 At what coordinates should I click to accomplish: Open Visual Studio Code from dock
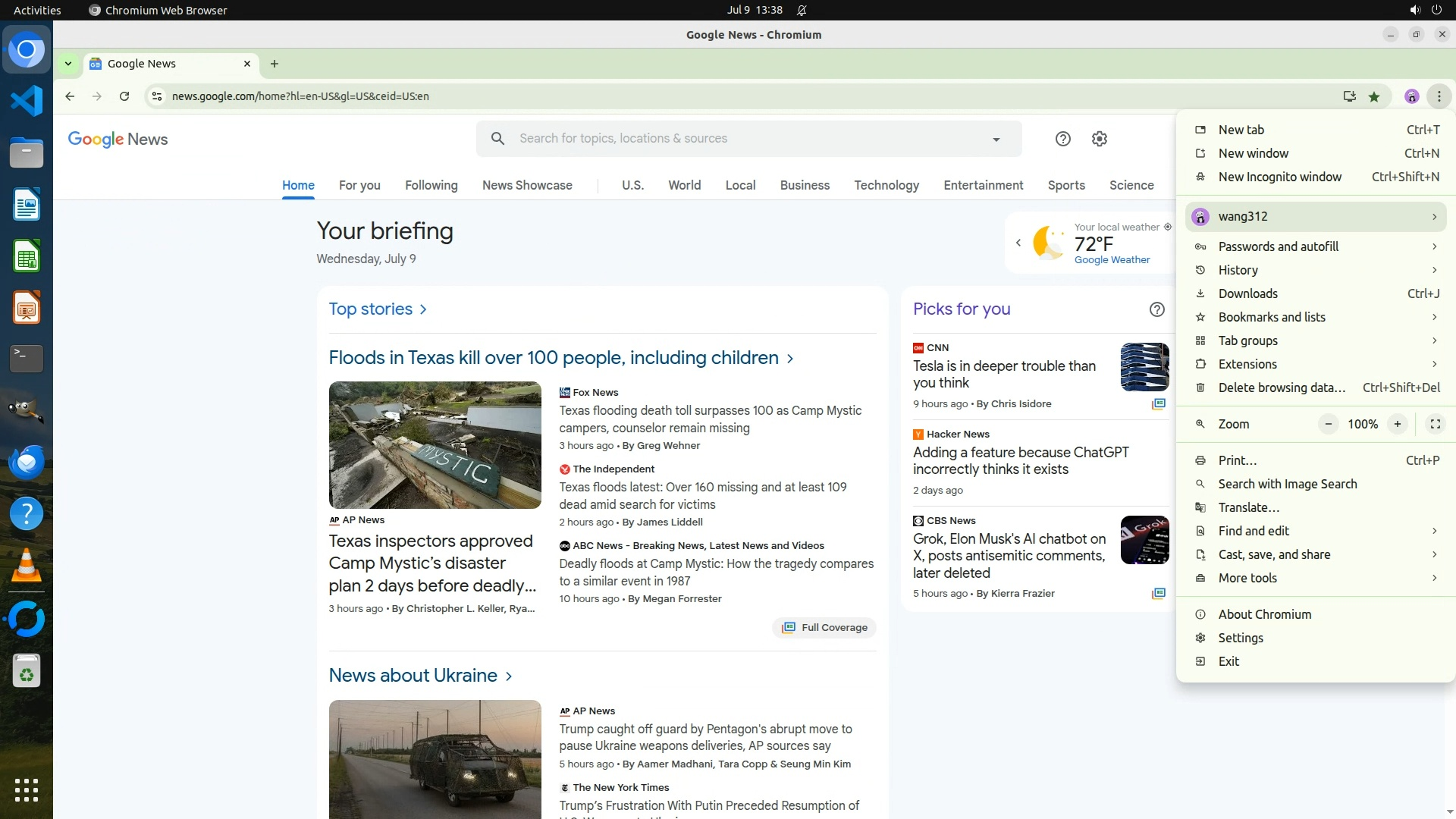[x=27, y=101]
